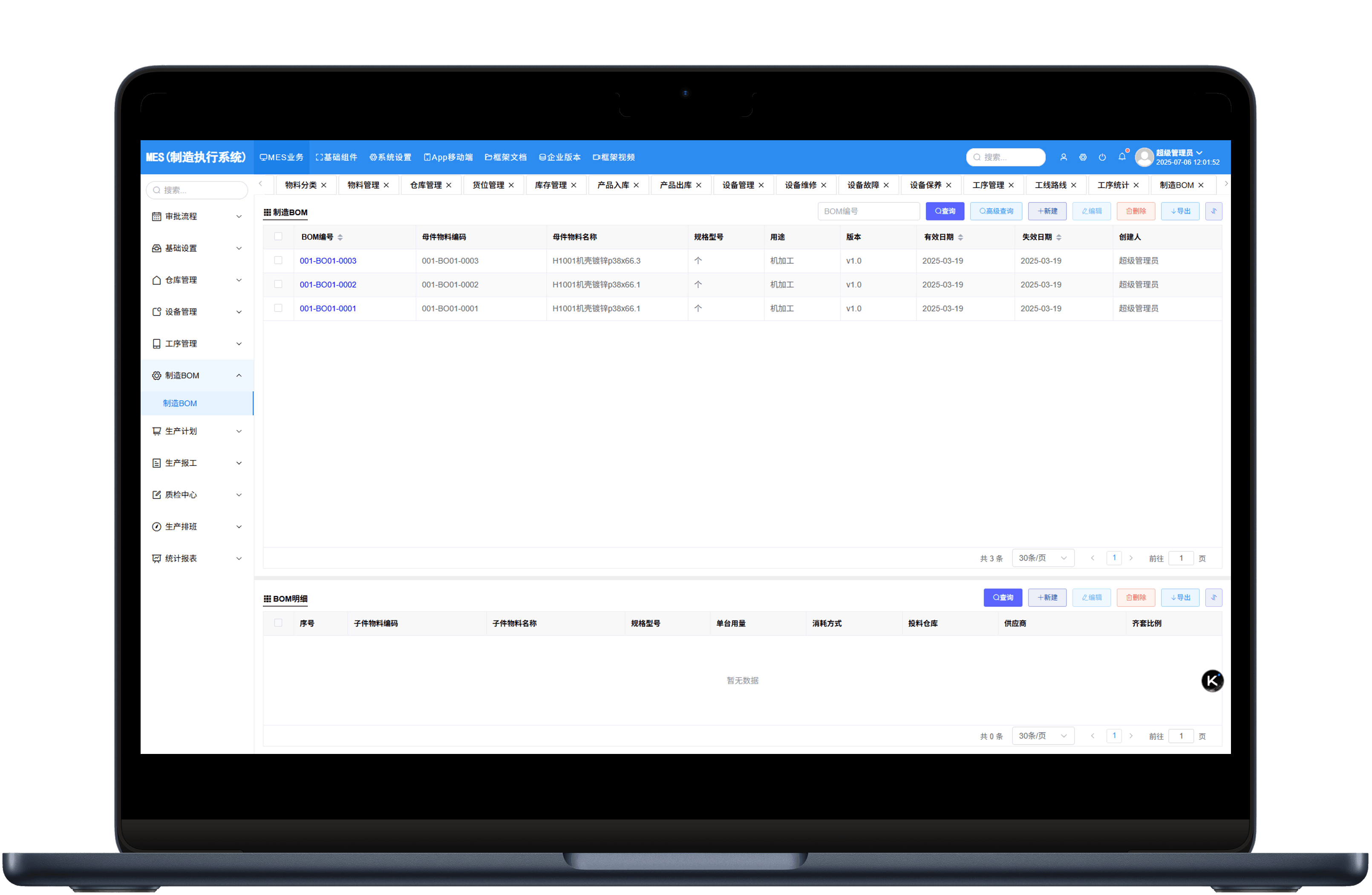This screenshot has width=1372, height=895.
Task: Expand the 生产计划 sidebar menu
Action: coord(196,431)
